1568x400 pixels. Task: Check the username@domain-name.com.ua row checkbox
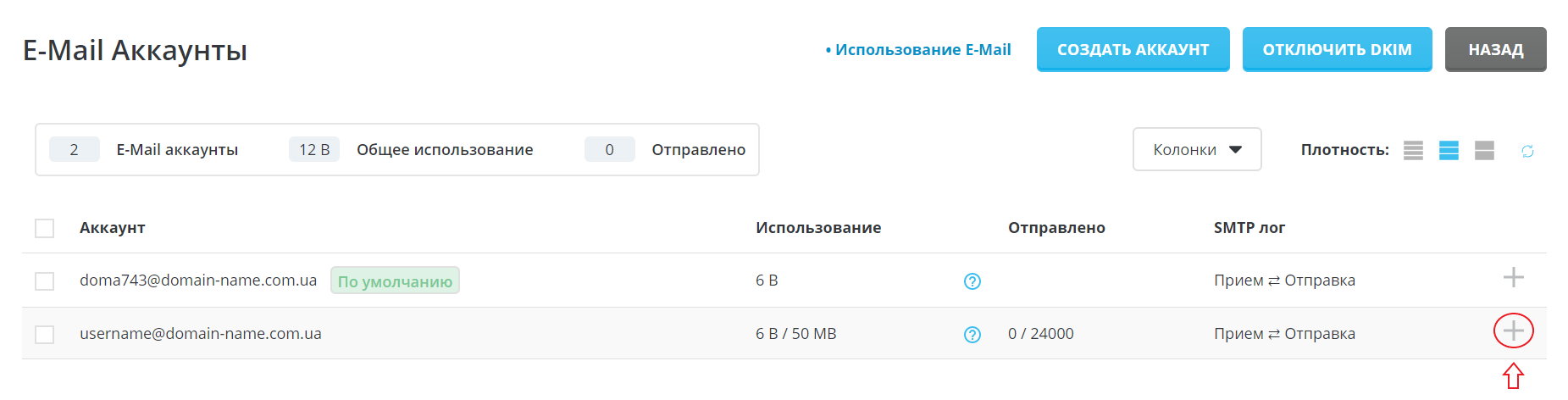coord(45,335)
